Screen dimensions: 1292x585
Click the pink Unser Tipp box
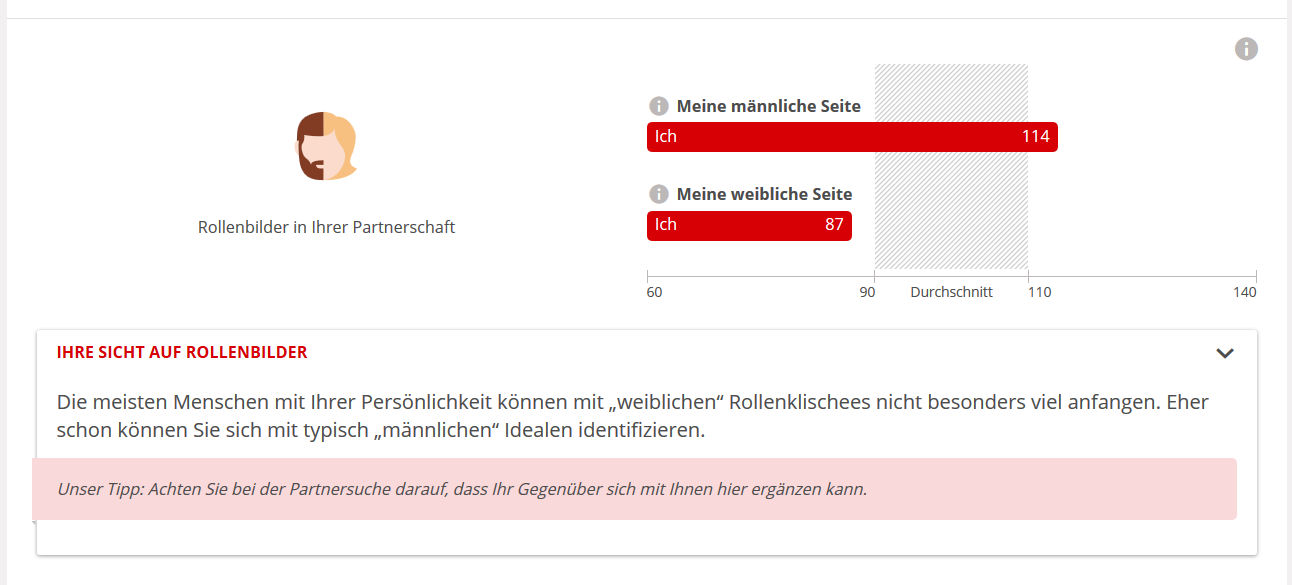(x=634, y=489)
